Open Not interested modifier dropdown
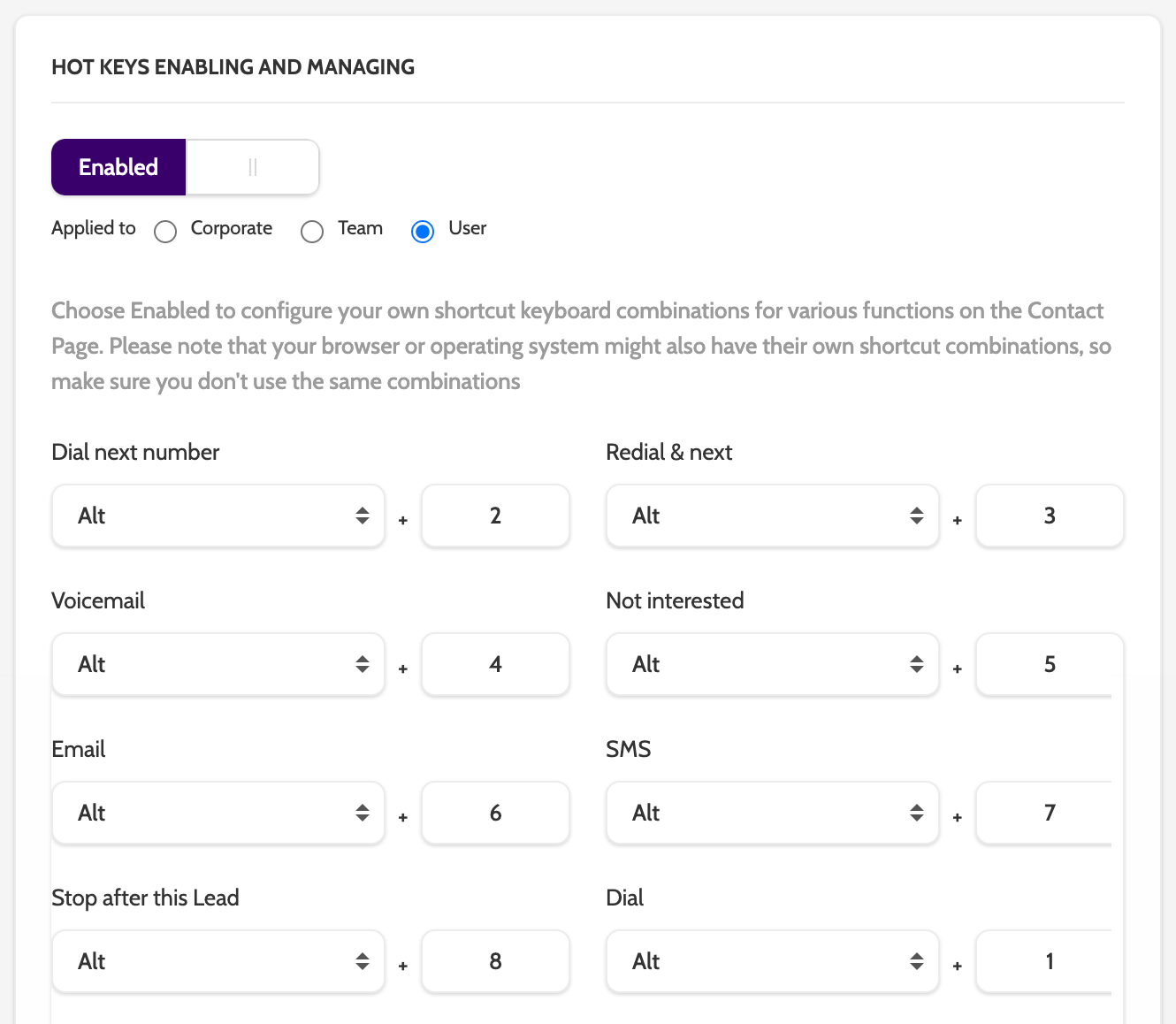Image resolution: width=1176 pixels, height=1024 pixels. pos(772,664)
